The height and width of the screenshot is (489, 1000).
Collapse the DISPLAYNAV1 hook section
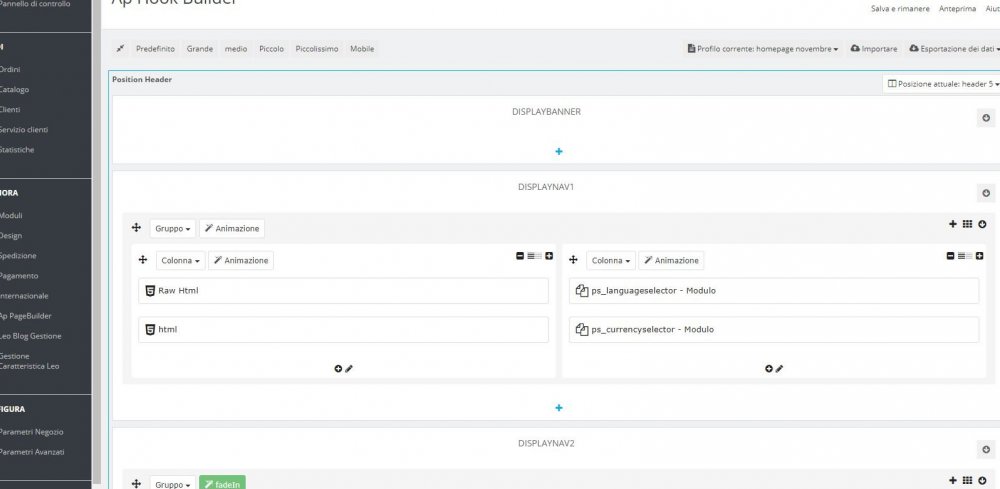pyautogui.click(x=986, y=193)
